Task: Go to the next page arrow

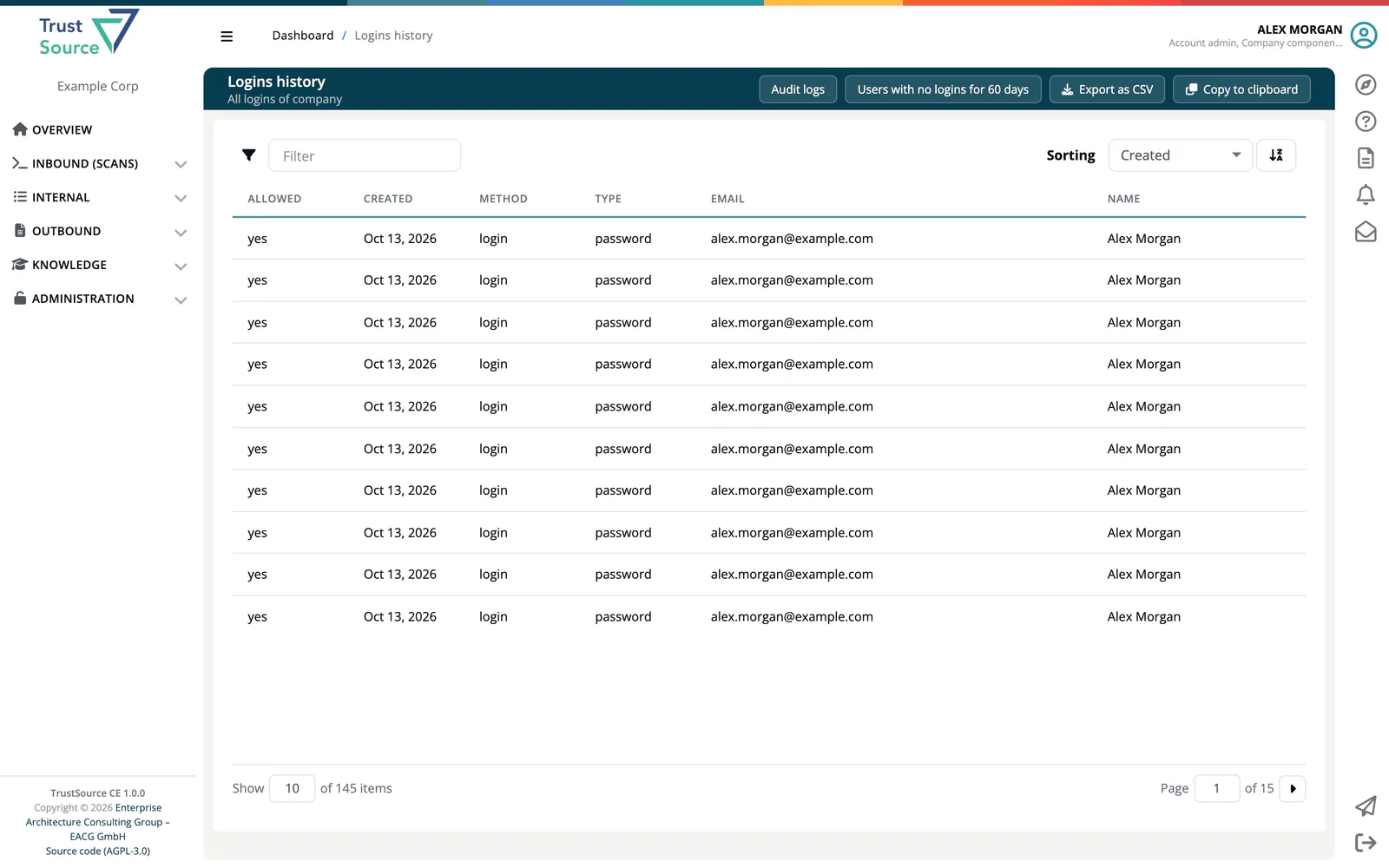Action: (1293, 788)
